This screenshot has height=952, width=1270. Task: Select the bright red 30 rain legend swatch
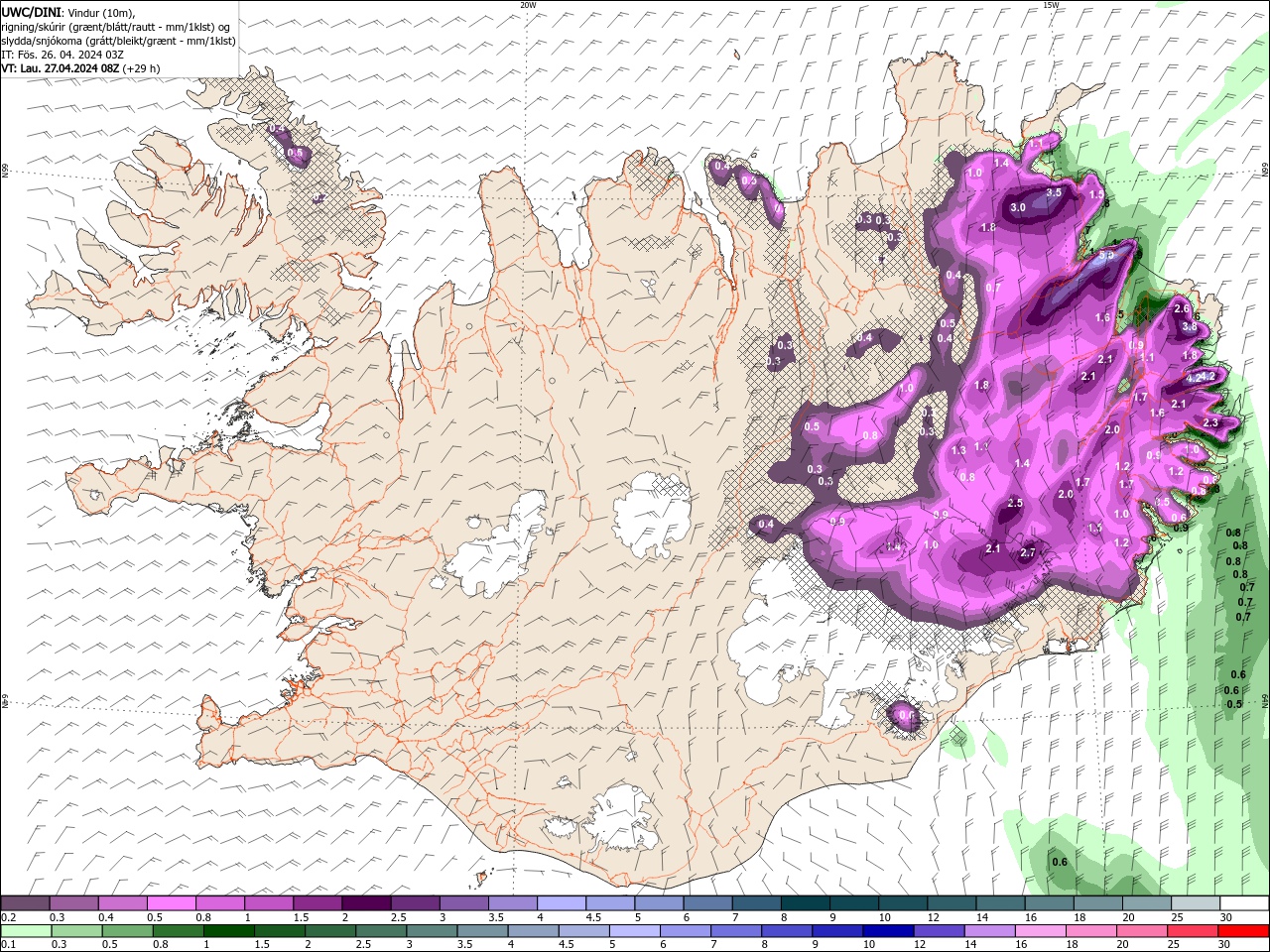pos(1243,931)
